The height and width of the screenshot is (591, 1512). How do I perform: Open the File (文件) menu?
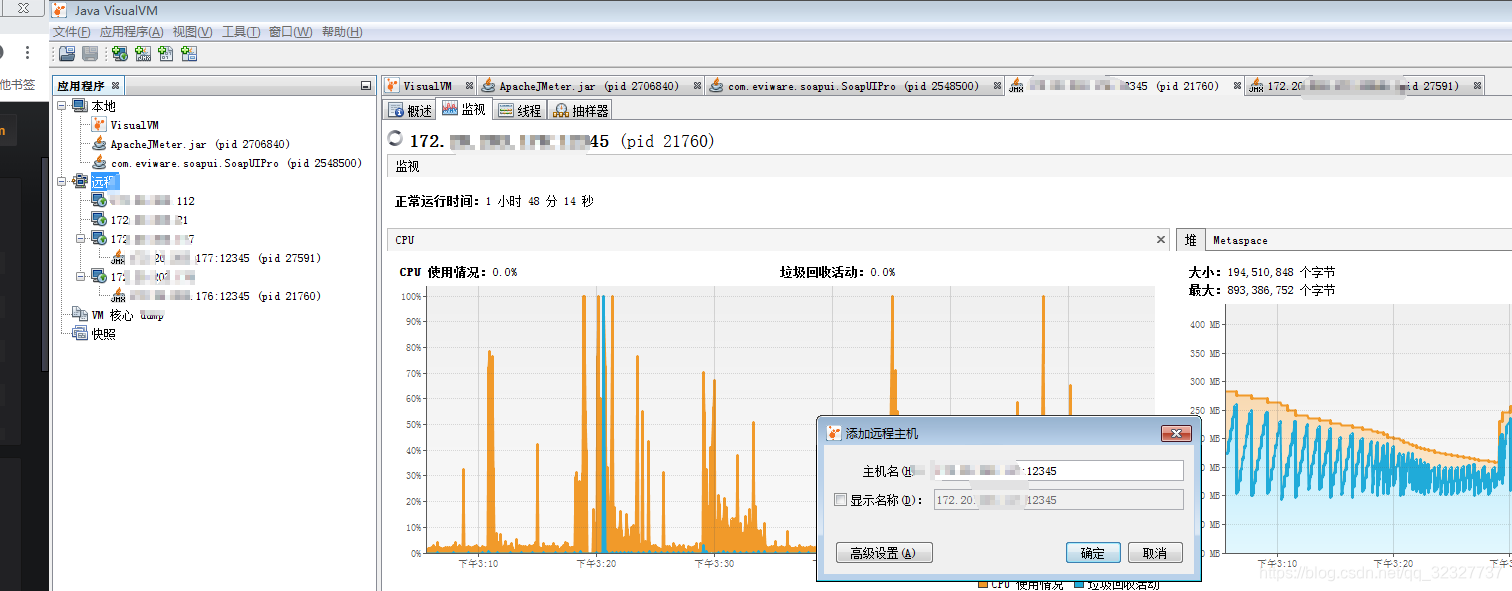coord(72,32)
